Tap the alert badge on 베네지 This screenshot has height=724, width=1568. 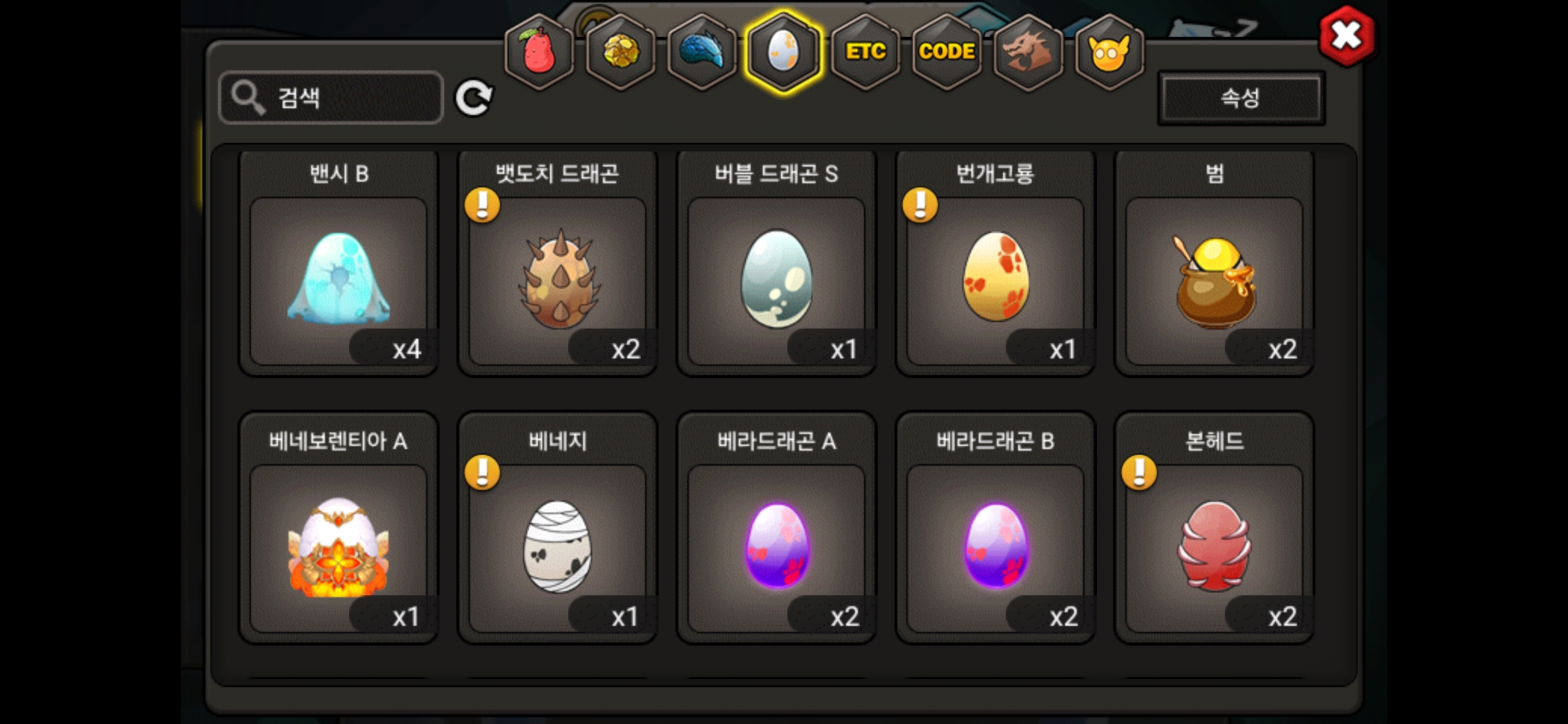(482, 472)
